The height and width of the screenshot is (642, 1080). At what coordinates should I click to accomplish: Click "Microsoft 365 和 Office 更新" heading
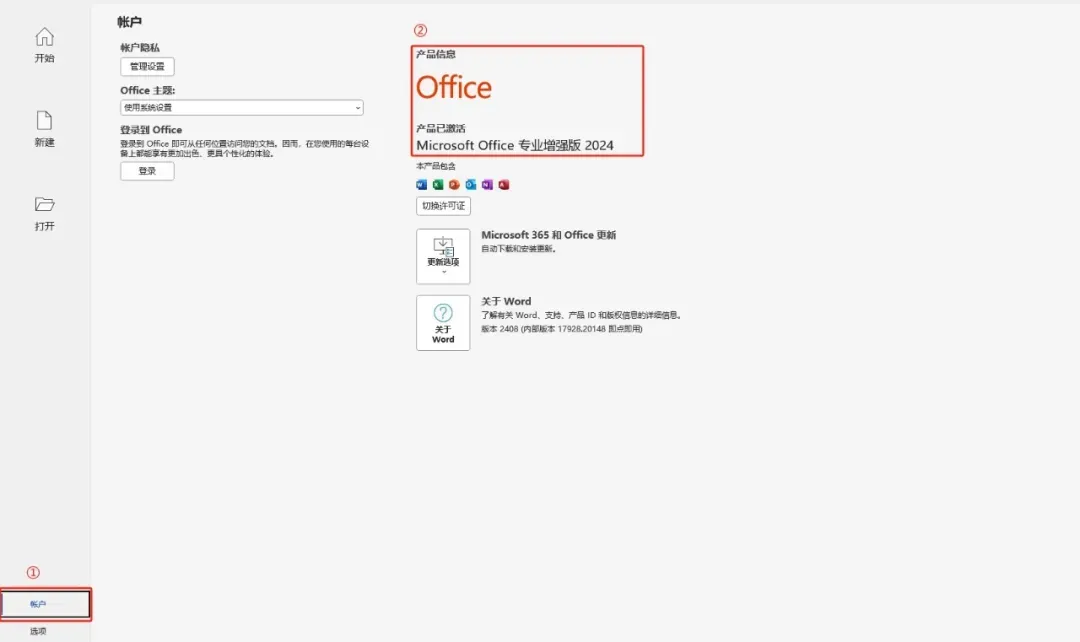[548, 235]
